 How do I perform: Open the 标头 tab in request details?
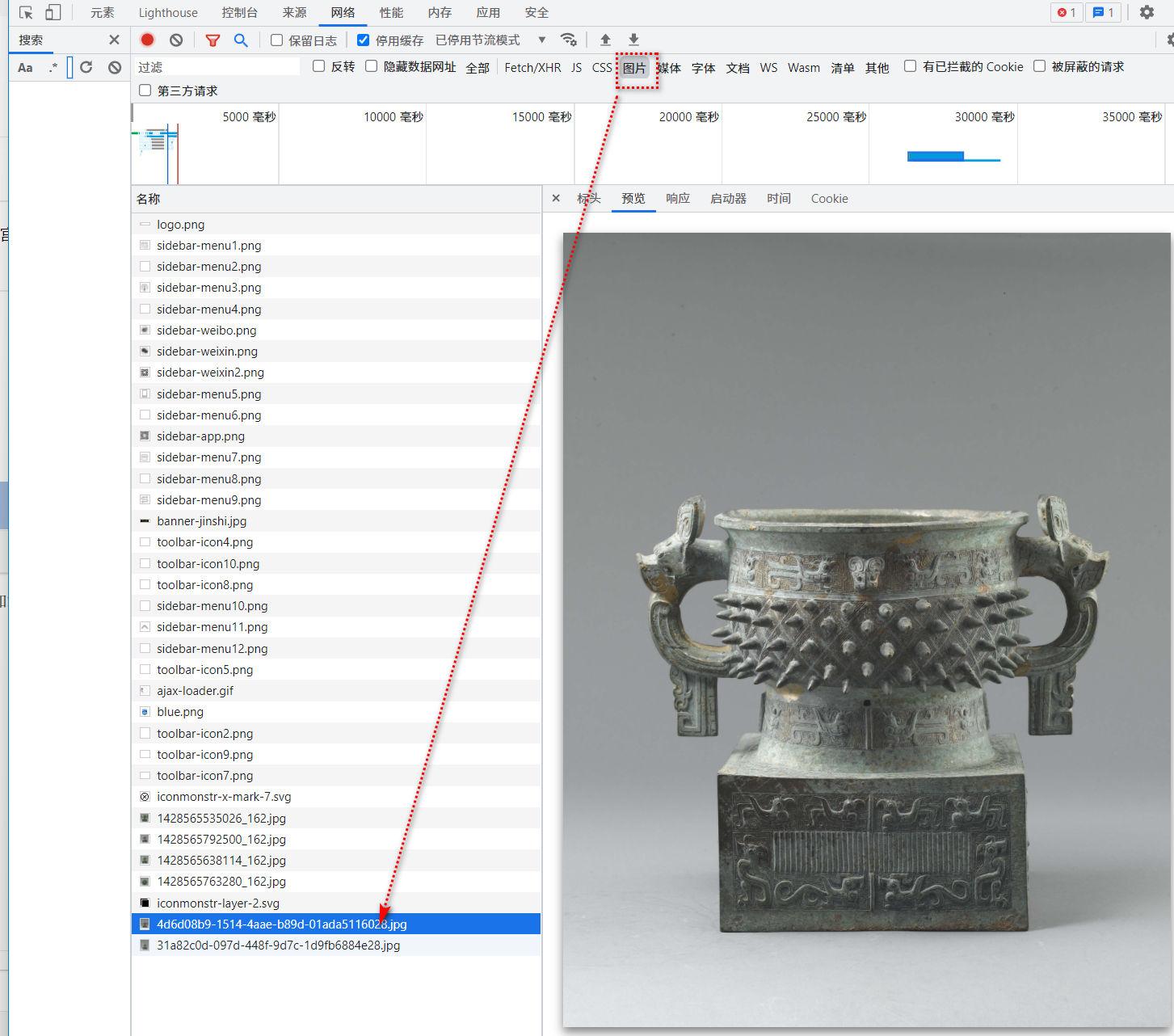tap(588, 198)
